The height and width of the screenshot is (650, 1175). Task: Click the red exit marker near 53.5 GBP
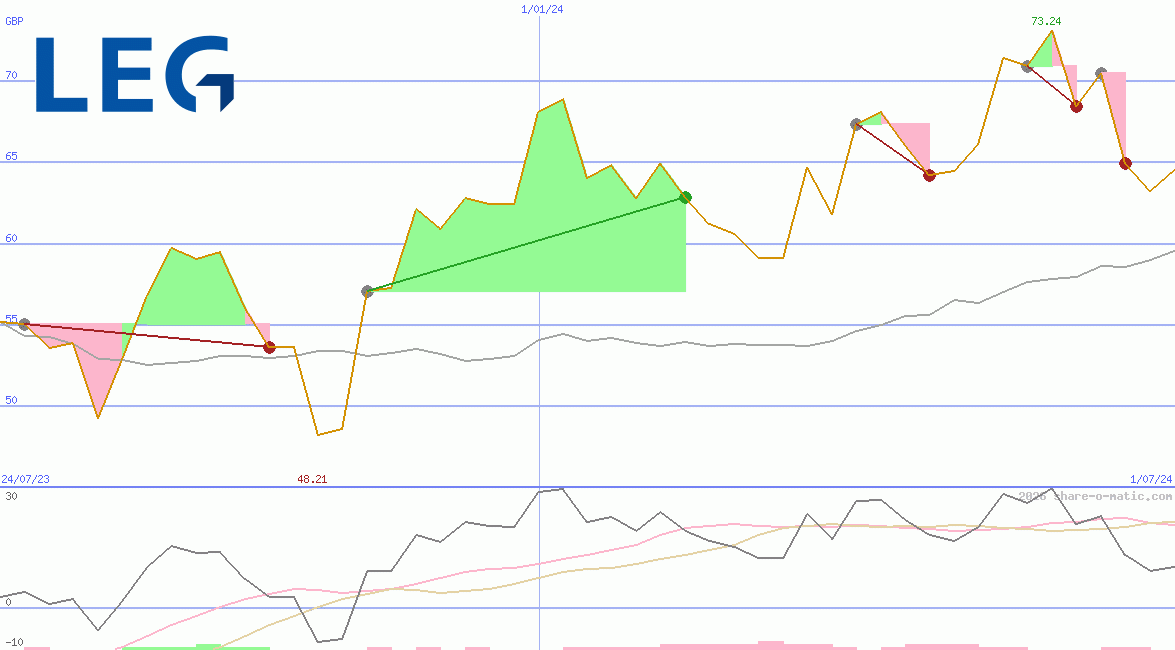270,347
